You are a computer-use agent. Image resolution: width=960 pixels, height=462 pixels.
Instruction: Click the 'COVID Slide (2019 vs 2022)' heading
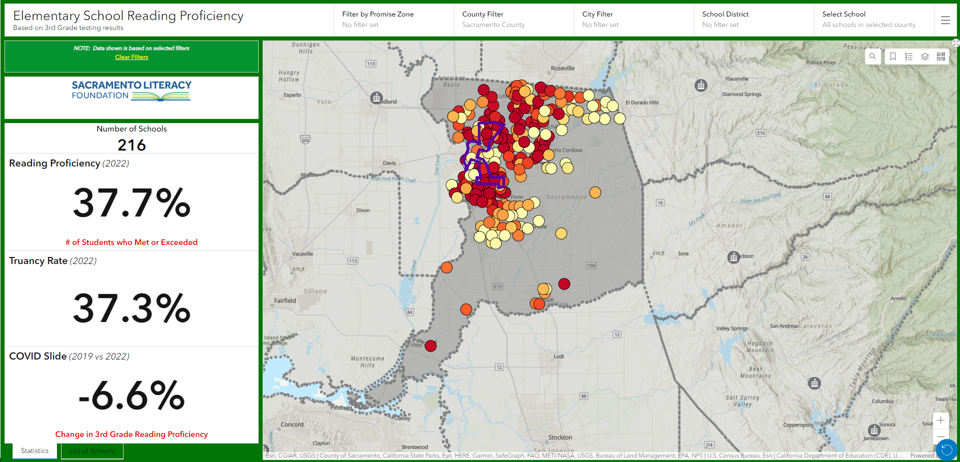click(69, 356)
